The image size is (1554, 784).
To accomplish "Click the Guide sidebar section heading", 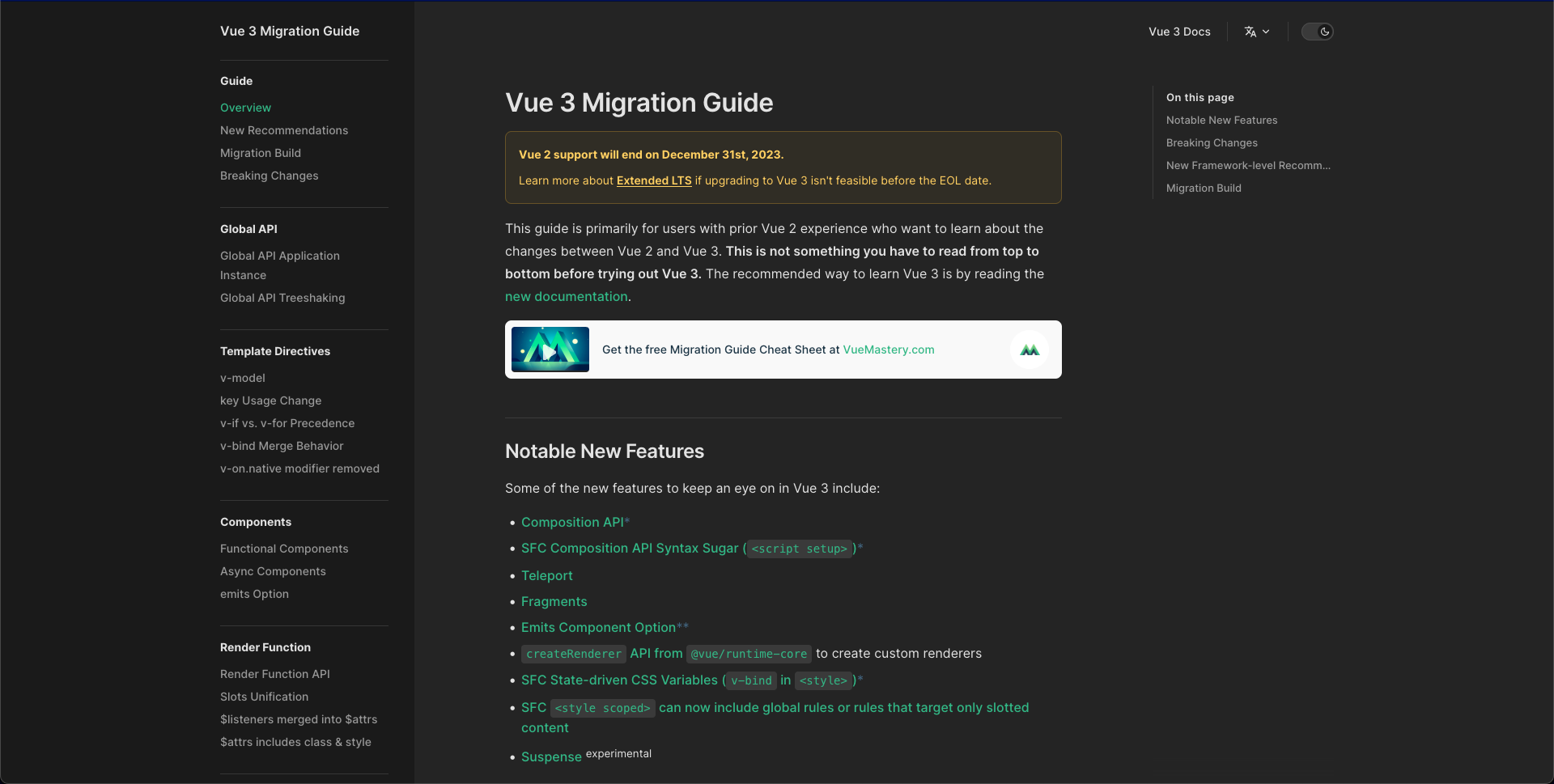I will [x=236, y=81].
